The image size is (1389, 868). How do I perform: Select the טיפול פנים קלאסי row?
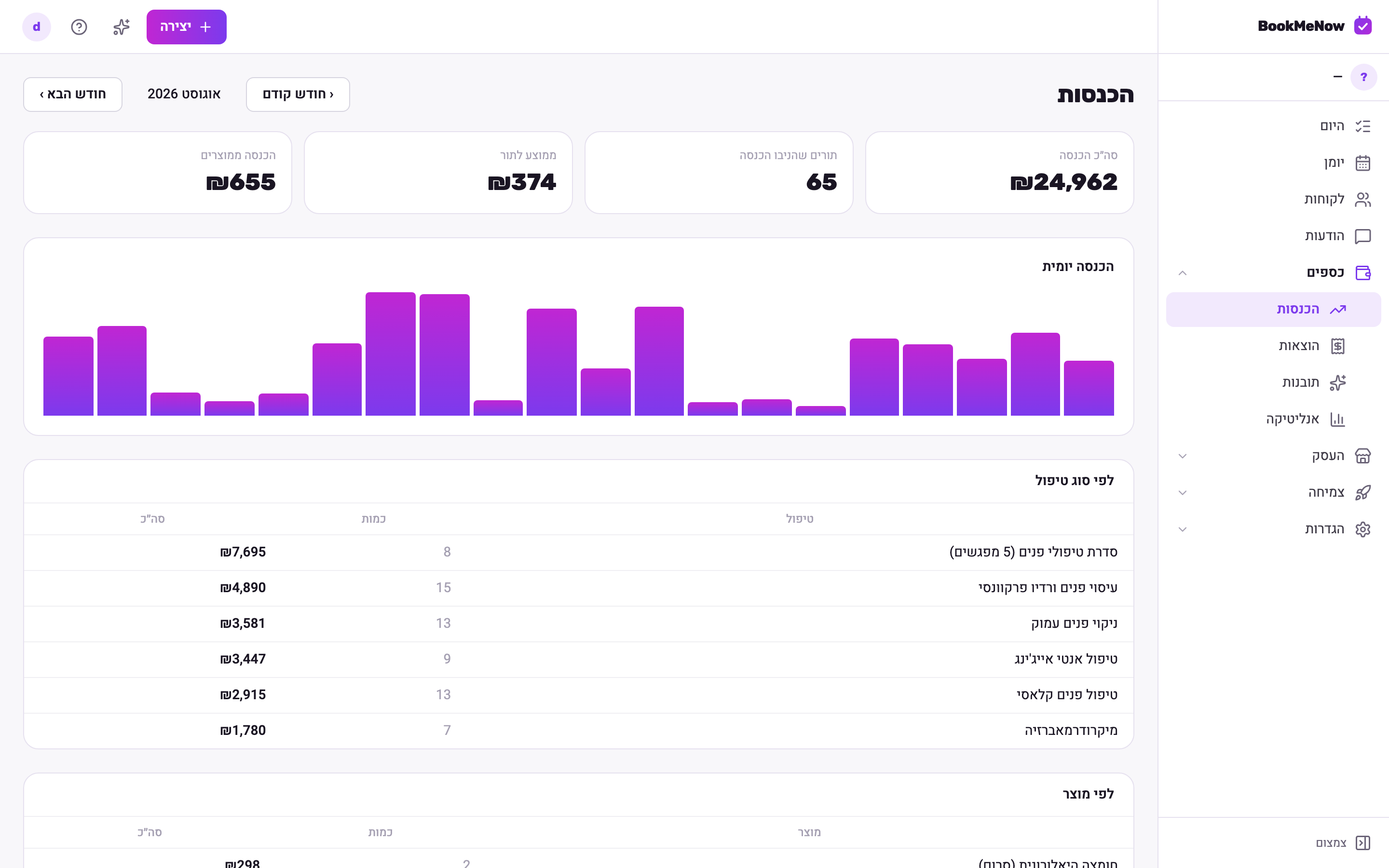coord(579,694)
